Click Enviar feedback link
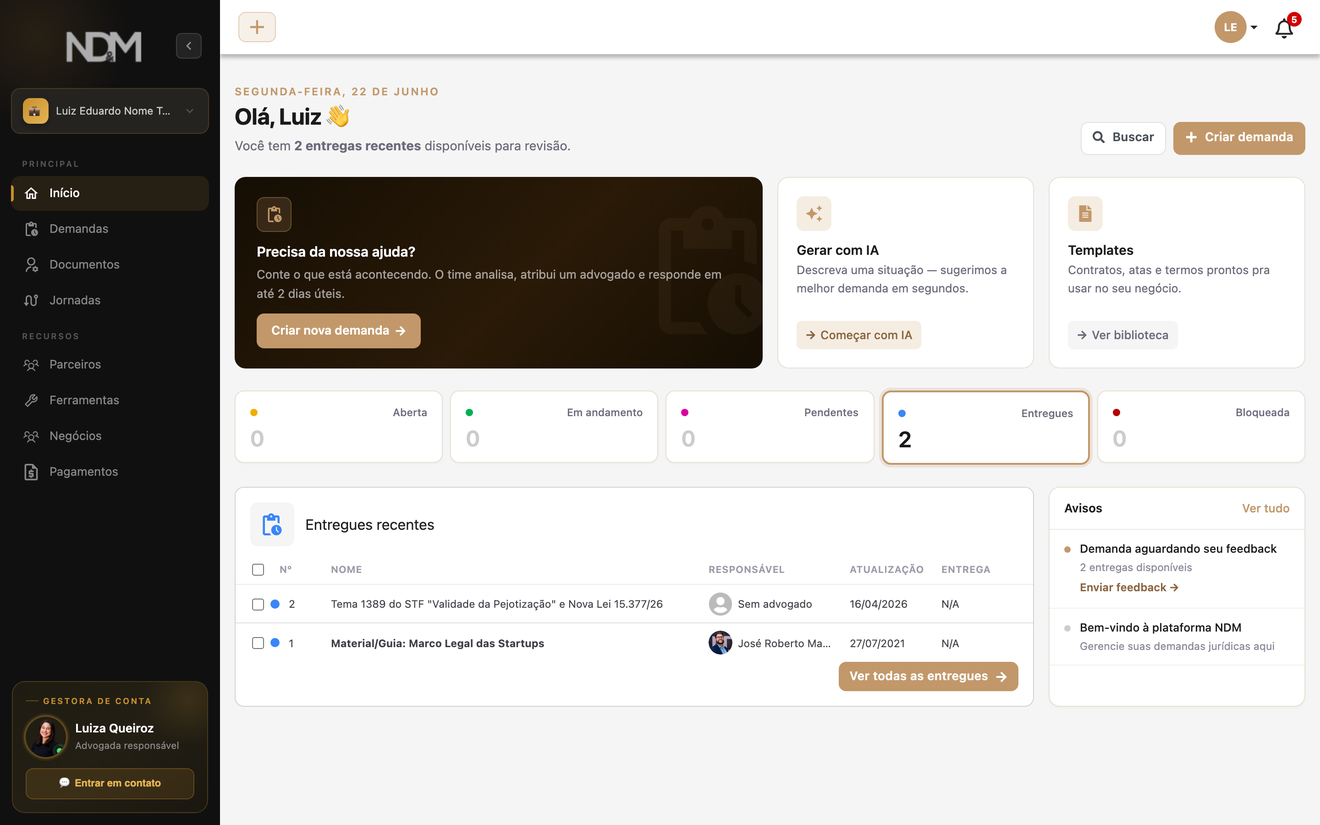1320x825 pixels. (1129, 588)
